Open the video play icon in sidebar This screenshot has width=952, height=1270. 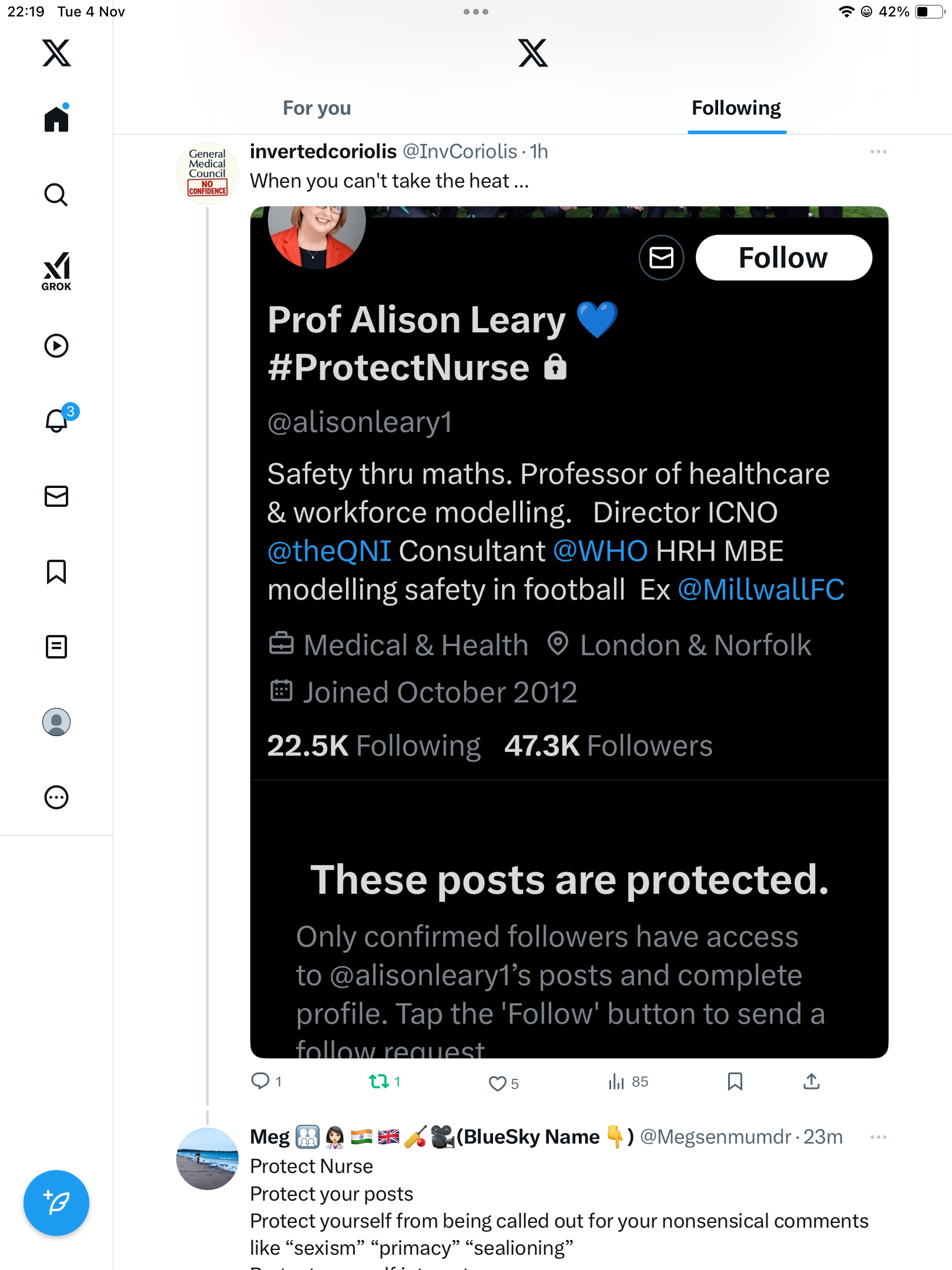pyautogui.click(x=56, y=346)
